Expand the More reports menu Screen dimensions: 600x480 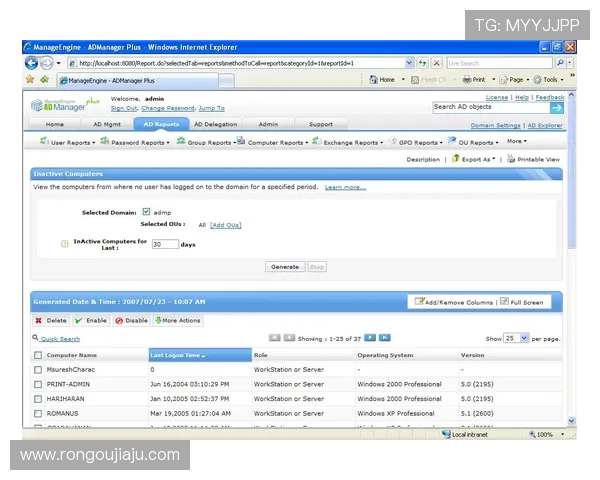pyautogui.click(x=517, y=141)
